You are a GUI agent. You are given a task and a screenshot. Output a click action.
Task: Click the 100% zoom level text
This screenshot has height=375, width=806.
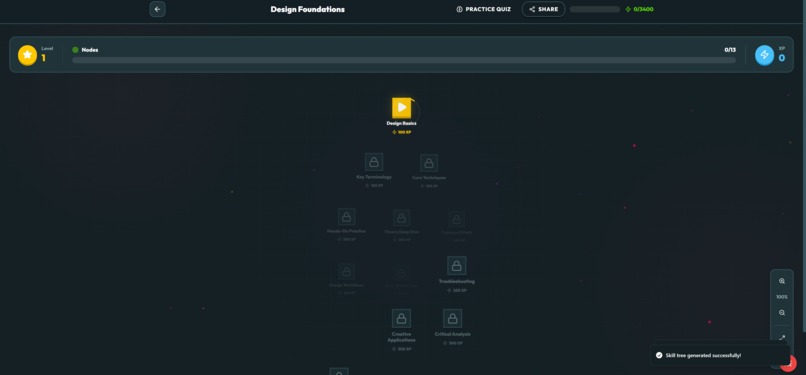tap(782, 297)
